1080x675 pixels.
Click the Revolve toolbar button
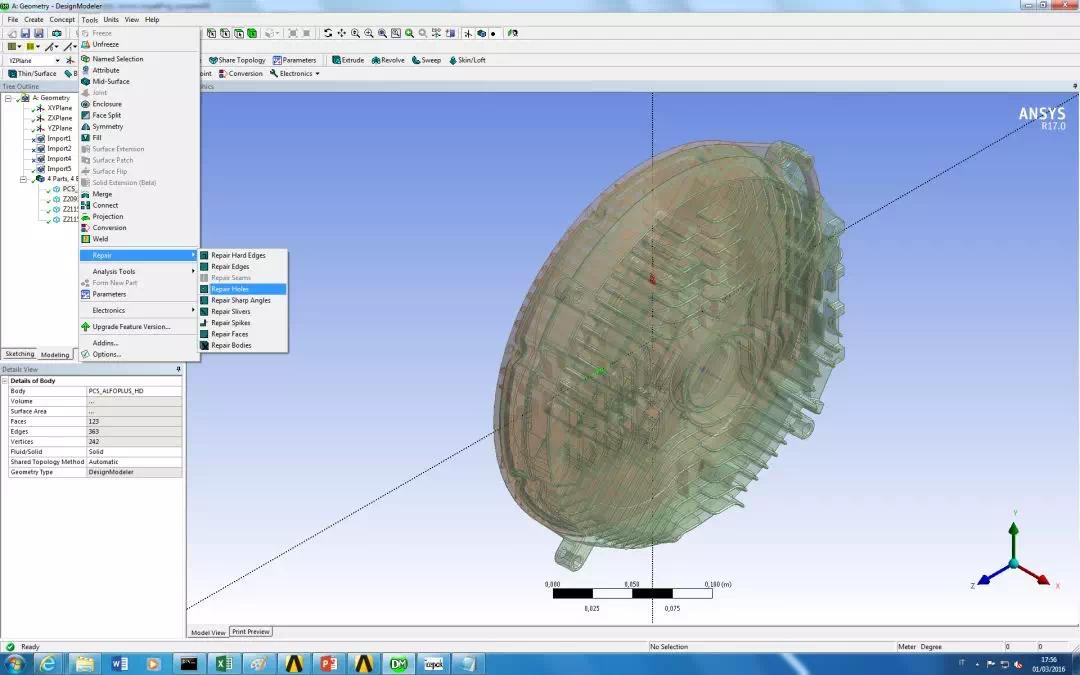388,61
